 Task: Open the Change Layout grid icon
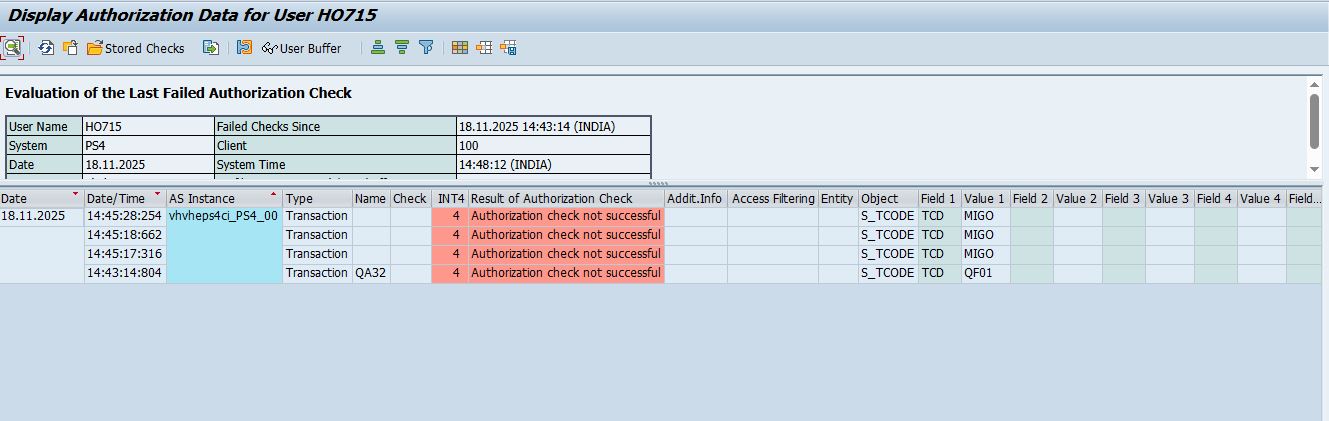460,47
